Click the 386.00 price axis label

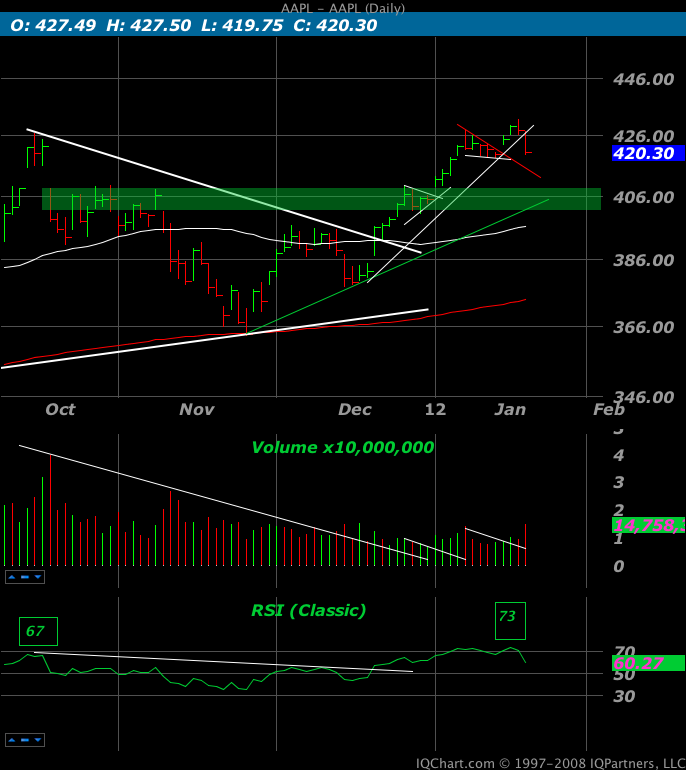643,260
